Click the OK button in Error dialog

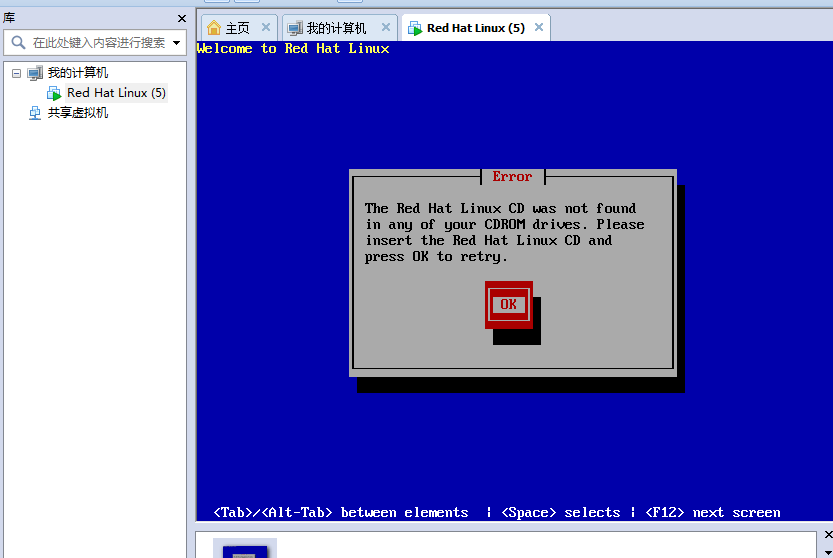coord(508,305)
